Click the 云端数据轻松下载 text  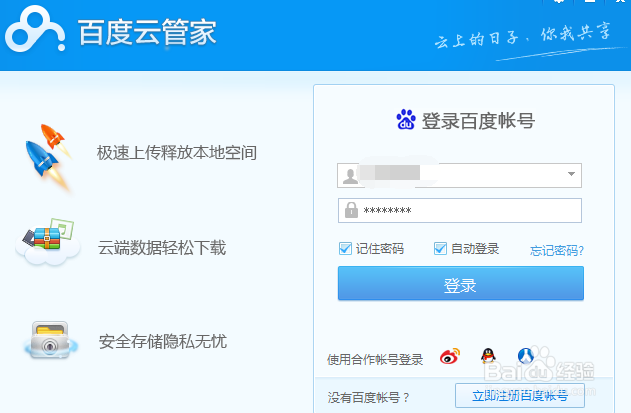162,248
